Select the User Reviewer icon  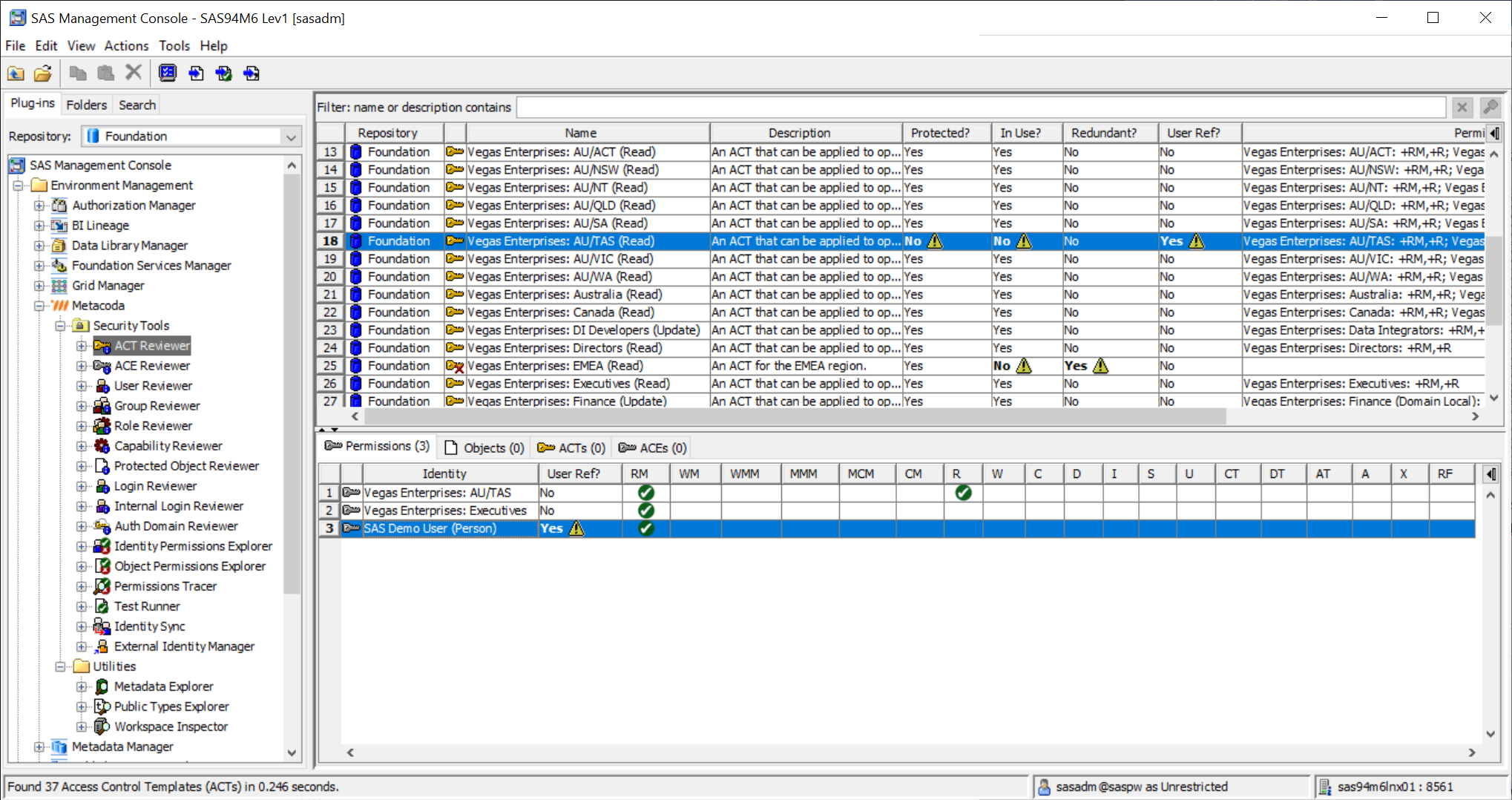pos(102,386)
